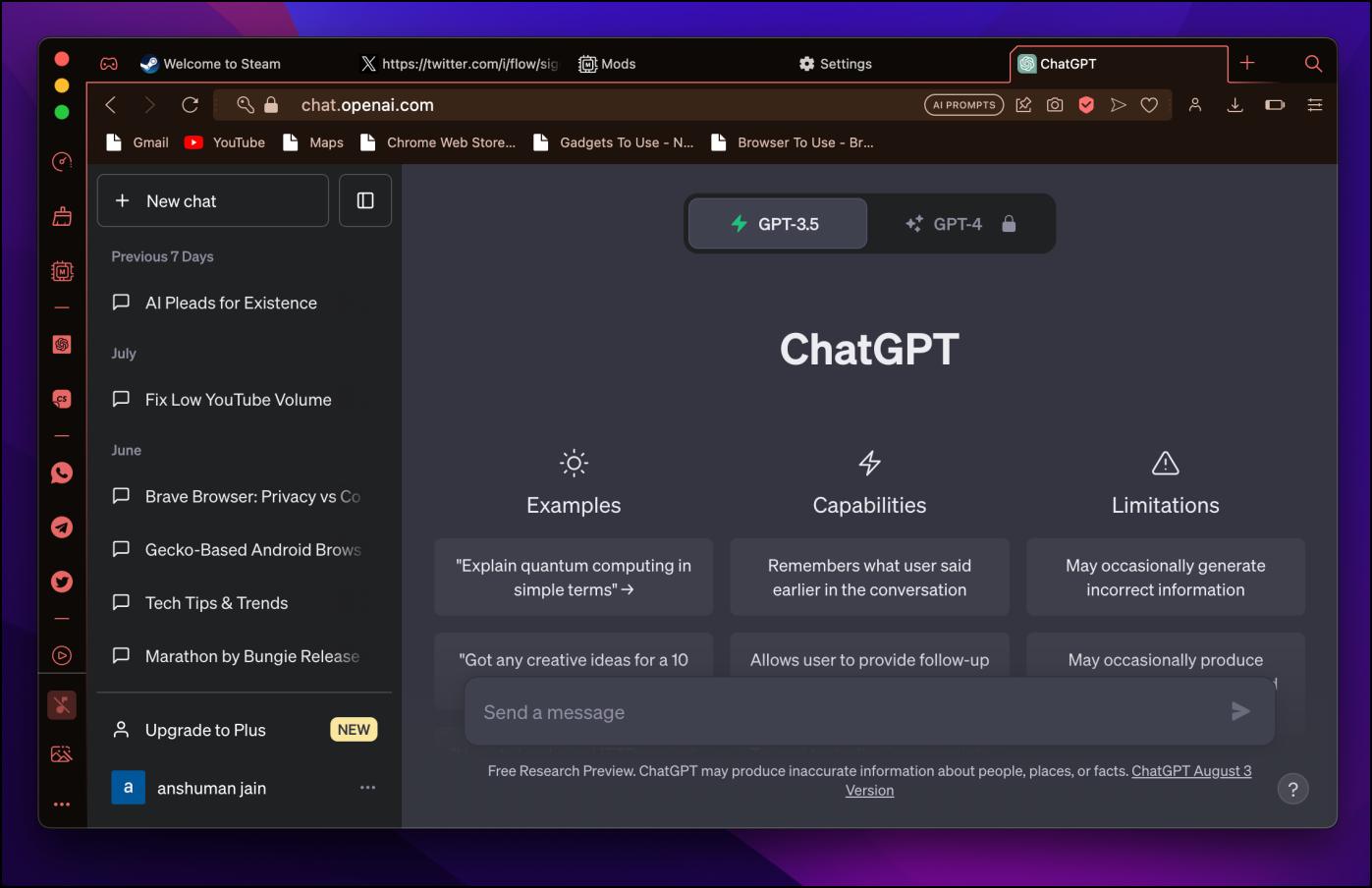This screenshot has width=1372, height=888.
Task: Click the site lock icon in address bar
Action: click(x=272, y=105)
